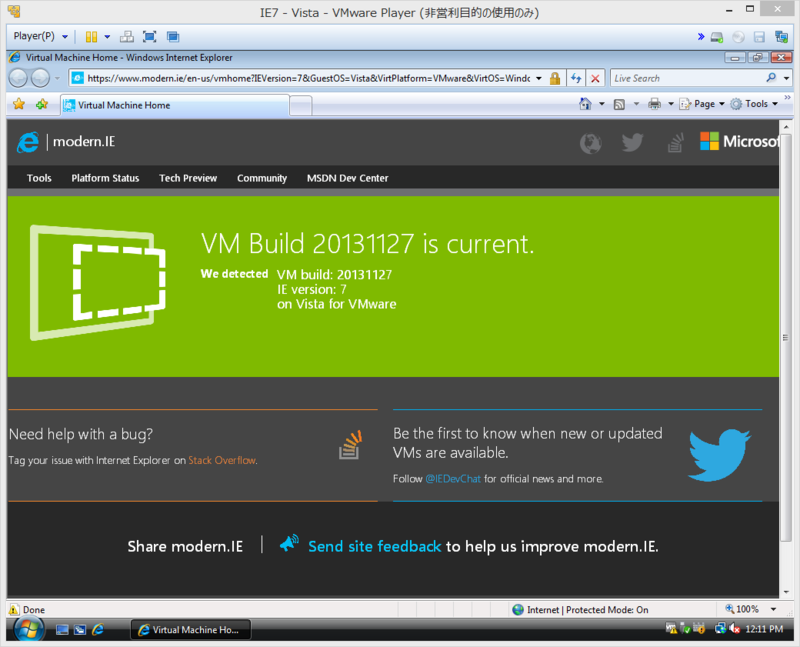Expand the Print button dropdown arrow

[671, 104]
